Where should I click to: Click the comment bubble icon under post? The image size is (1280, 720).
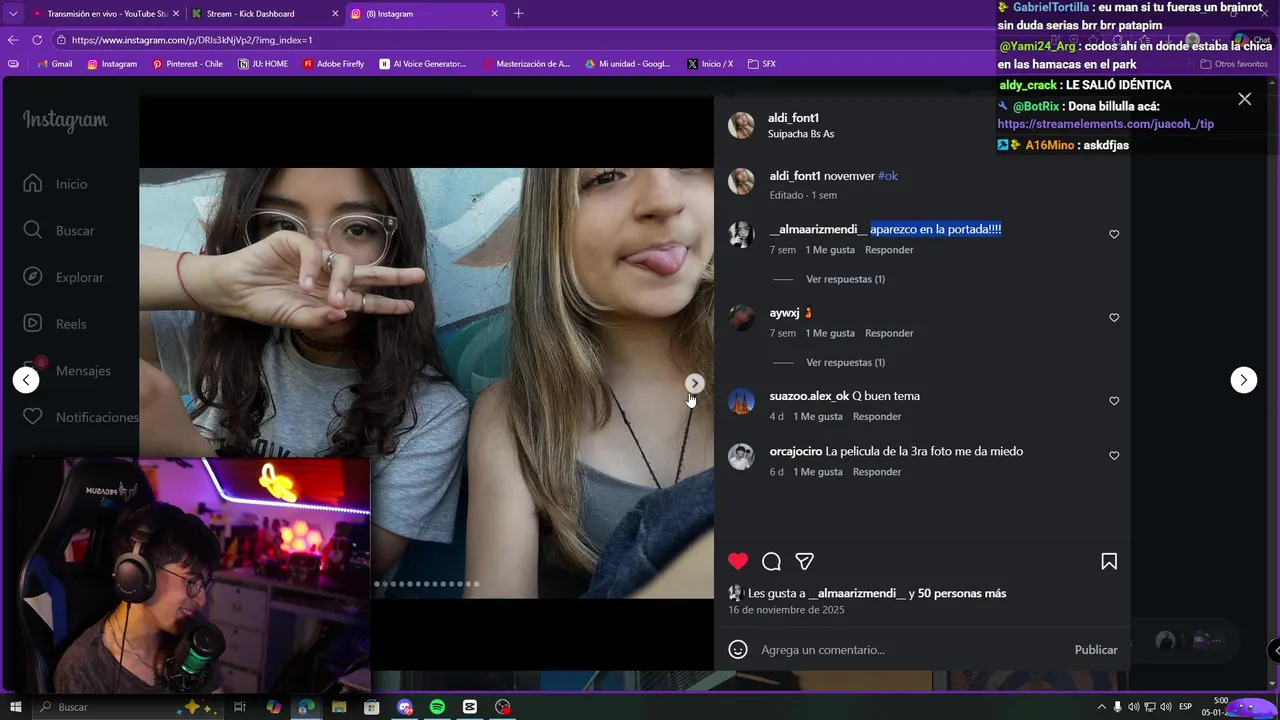pos(771,562)
